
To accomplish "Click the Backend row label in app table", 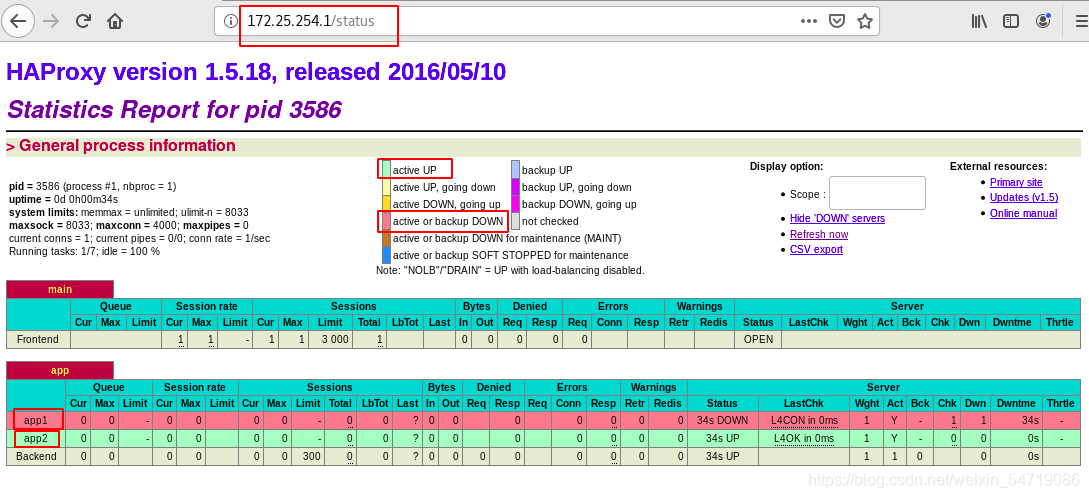I will click(37, 456).
